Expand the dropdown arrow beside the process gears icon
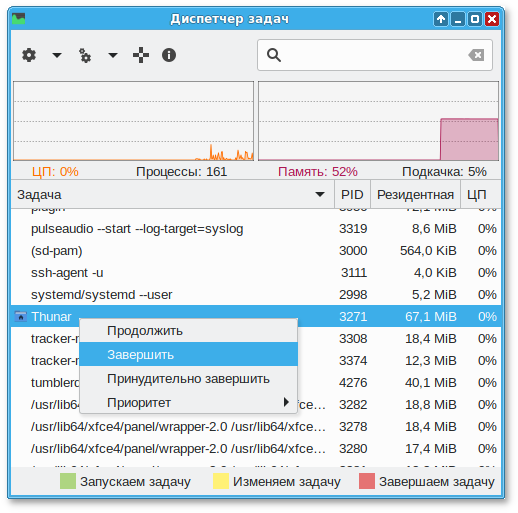The width and height of the screenshot is (518, 513). (113, 55)
